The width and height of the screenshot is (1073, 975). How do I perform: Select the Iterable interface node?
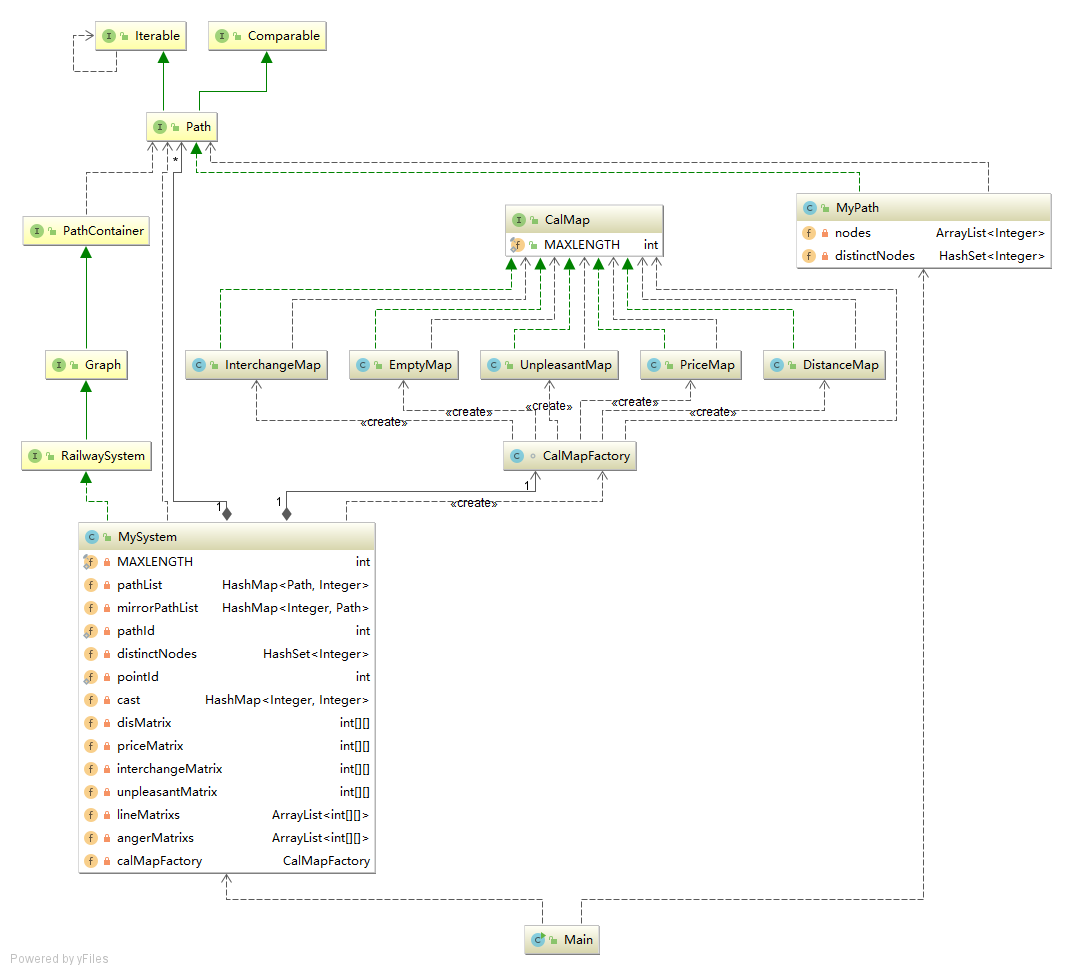coord(141,36)
